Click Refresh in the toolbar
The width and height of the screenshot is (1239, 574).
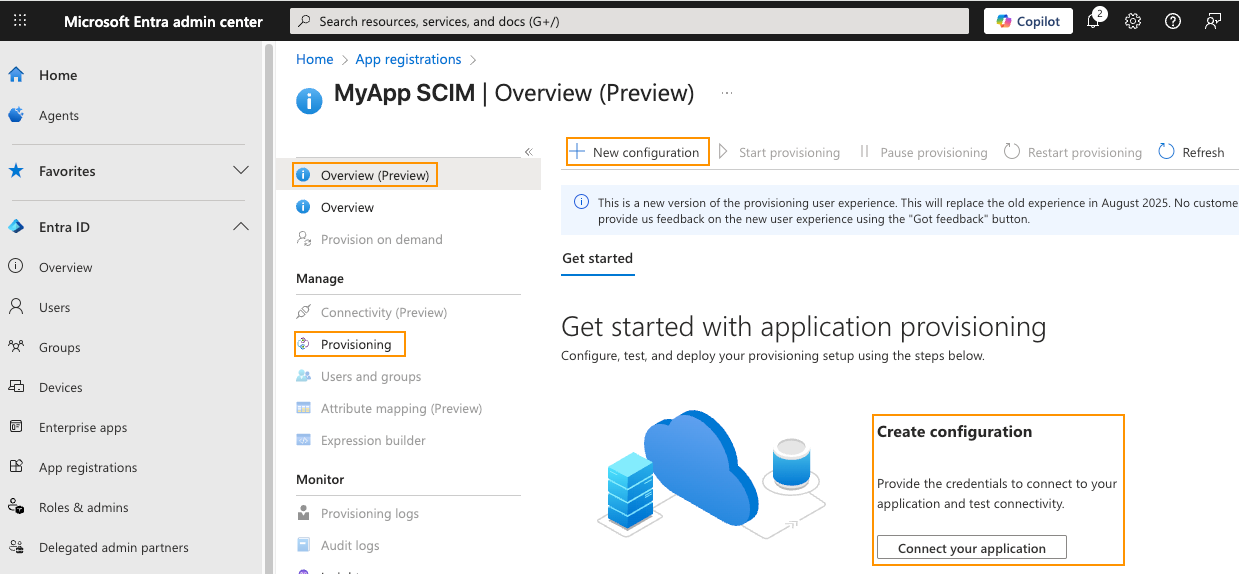[1191, 152]
